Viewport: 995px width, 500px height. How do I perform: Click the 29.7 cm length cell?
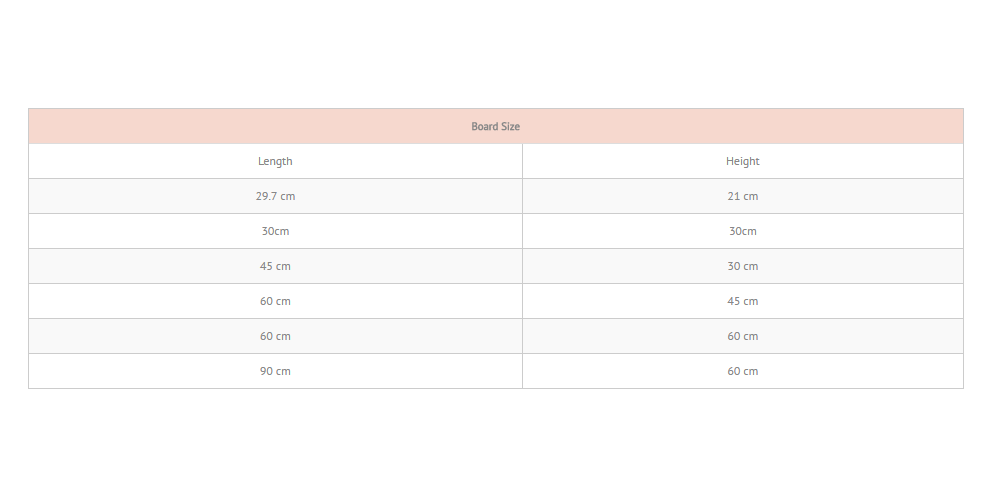(275, 196)
